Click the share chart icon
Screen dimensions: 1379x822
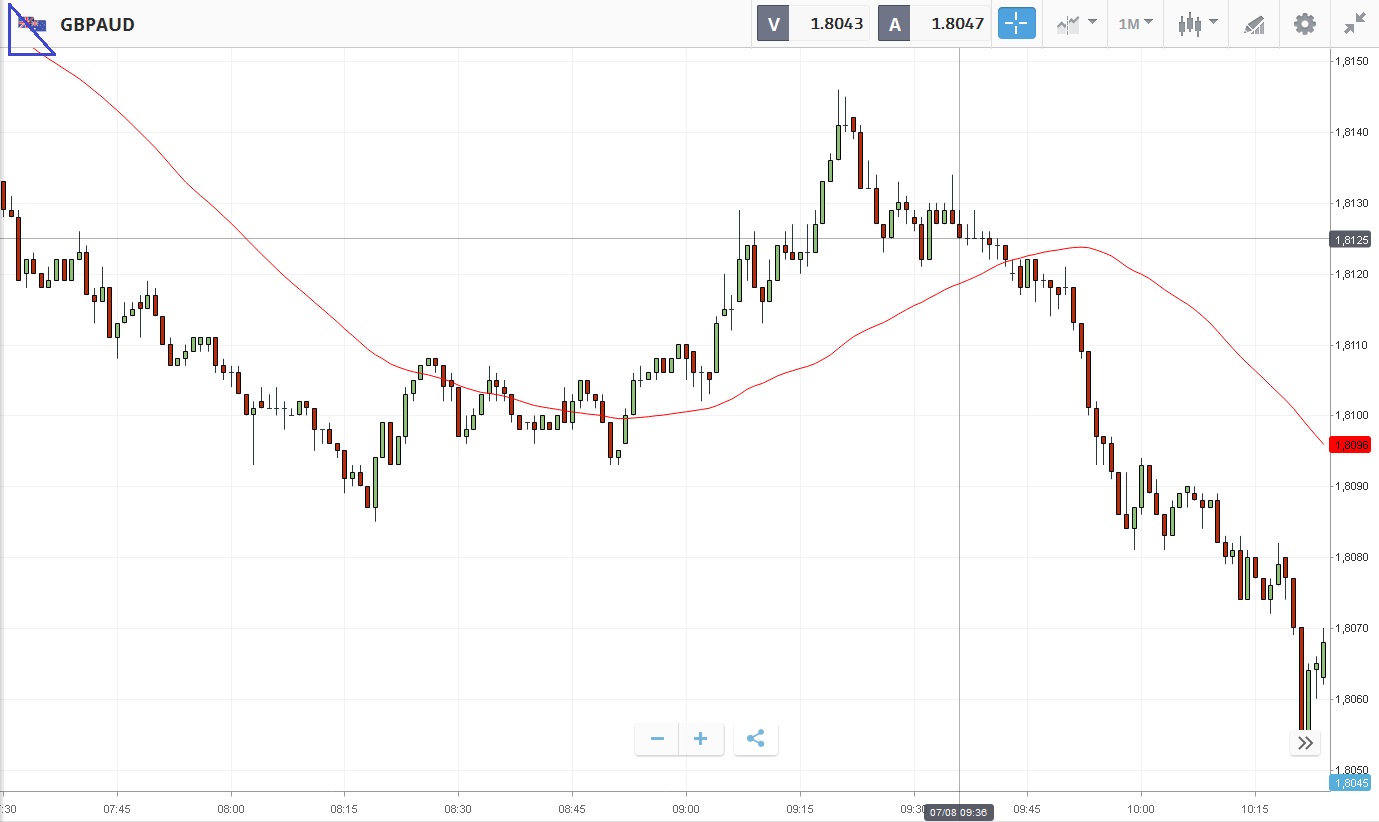(x=756, y=739)
